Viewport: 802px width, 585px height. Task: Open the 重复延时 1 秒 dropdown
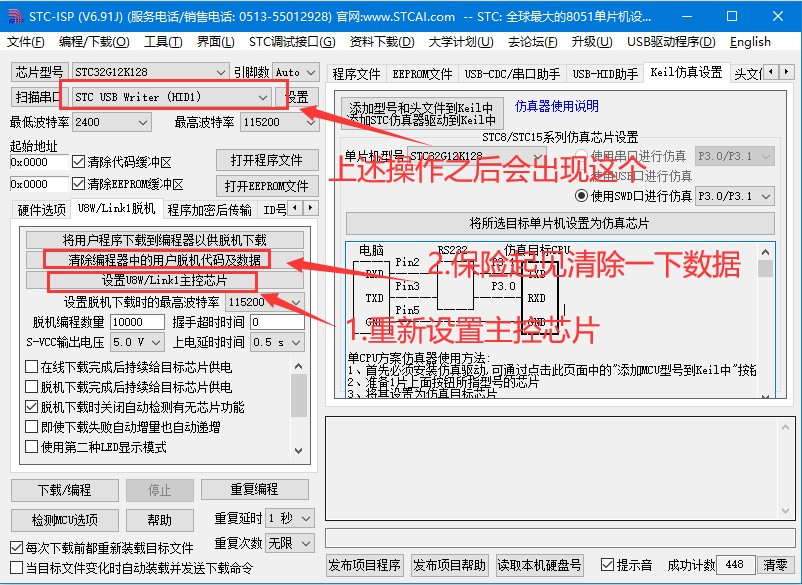[290, 519]
